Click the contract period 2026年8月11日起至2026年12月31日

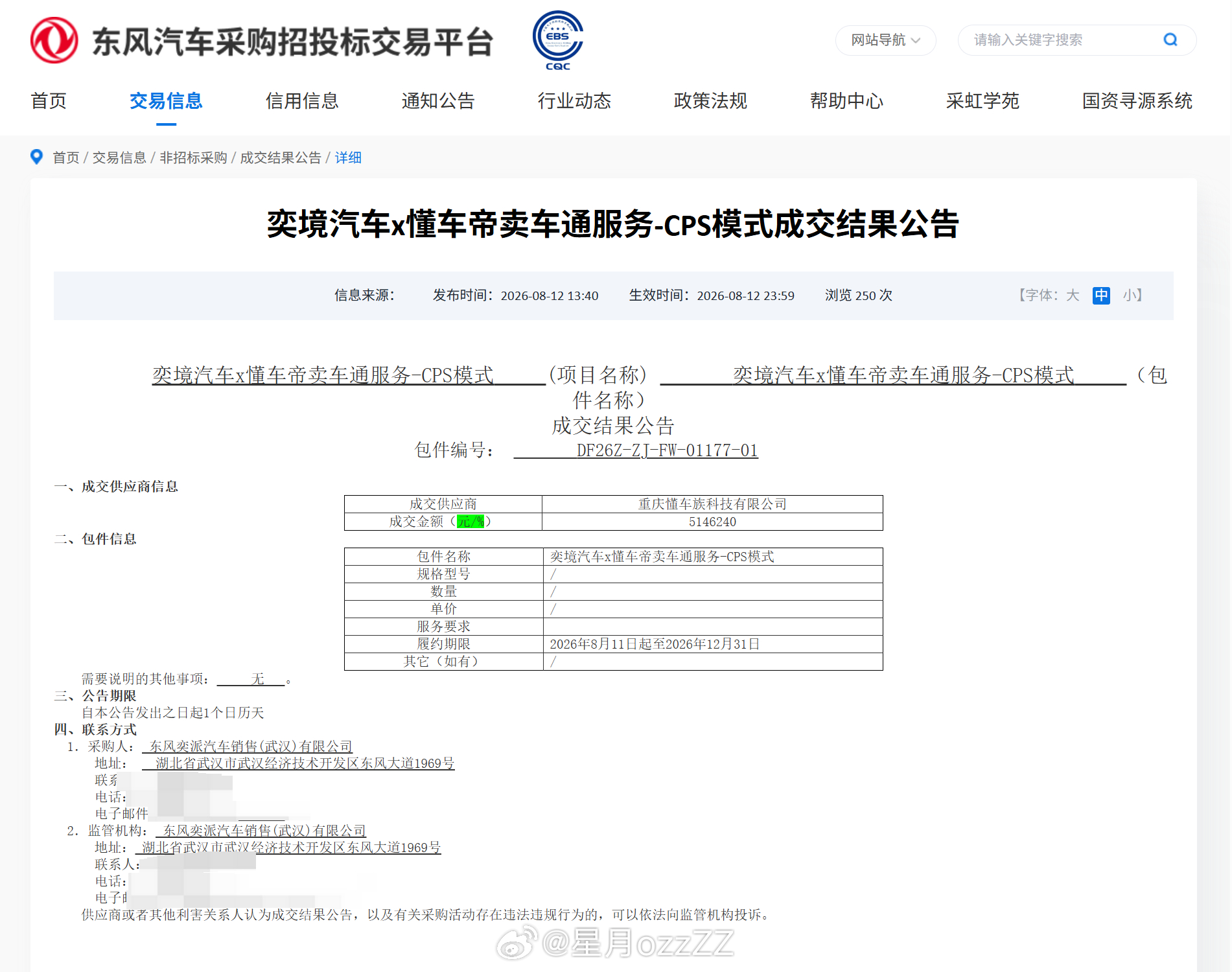pyautogui.click(x=655, y=644)
